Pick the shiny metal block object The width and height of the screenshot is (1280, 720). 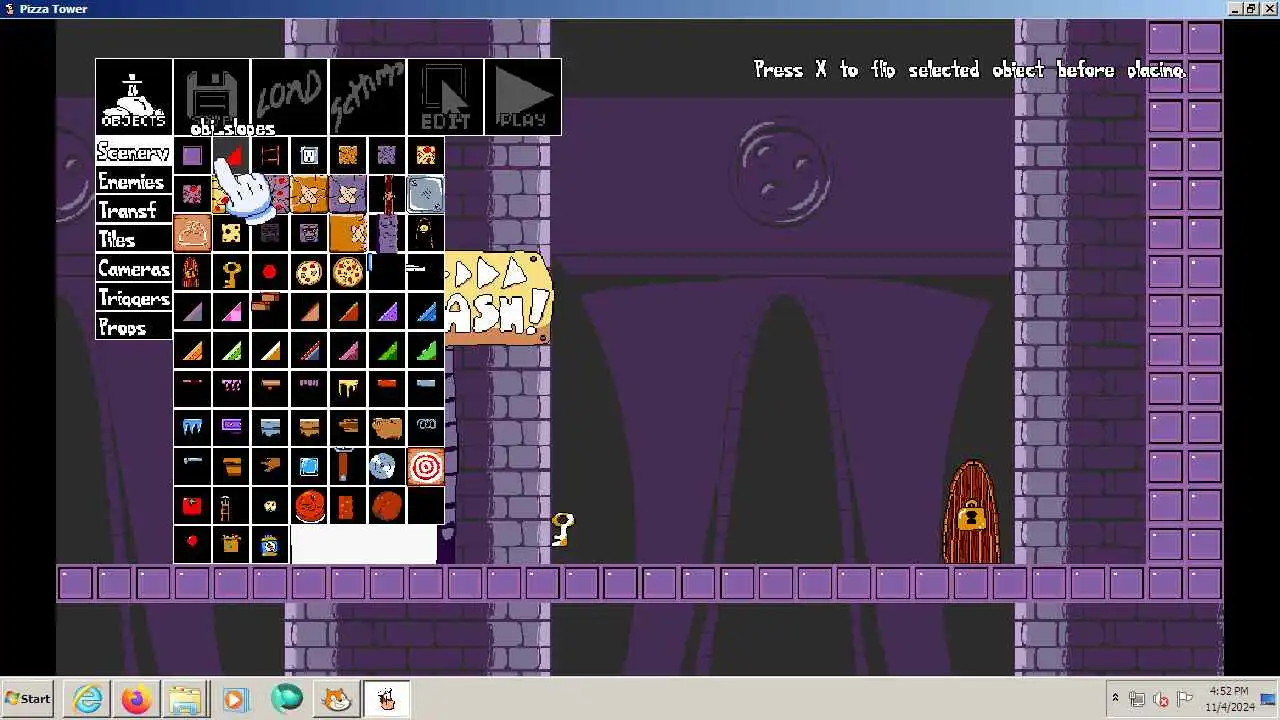(x=426, y=194)
